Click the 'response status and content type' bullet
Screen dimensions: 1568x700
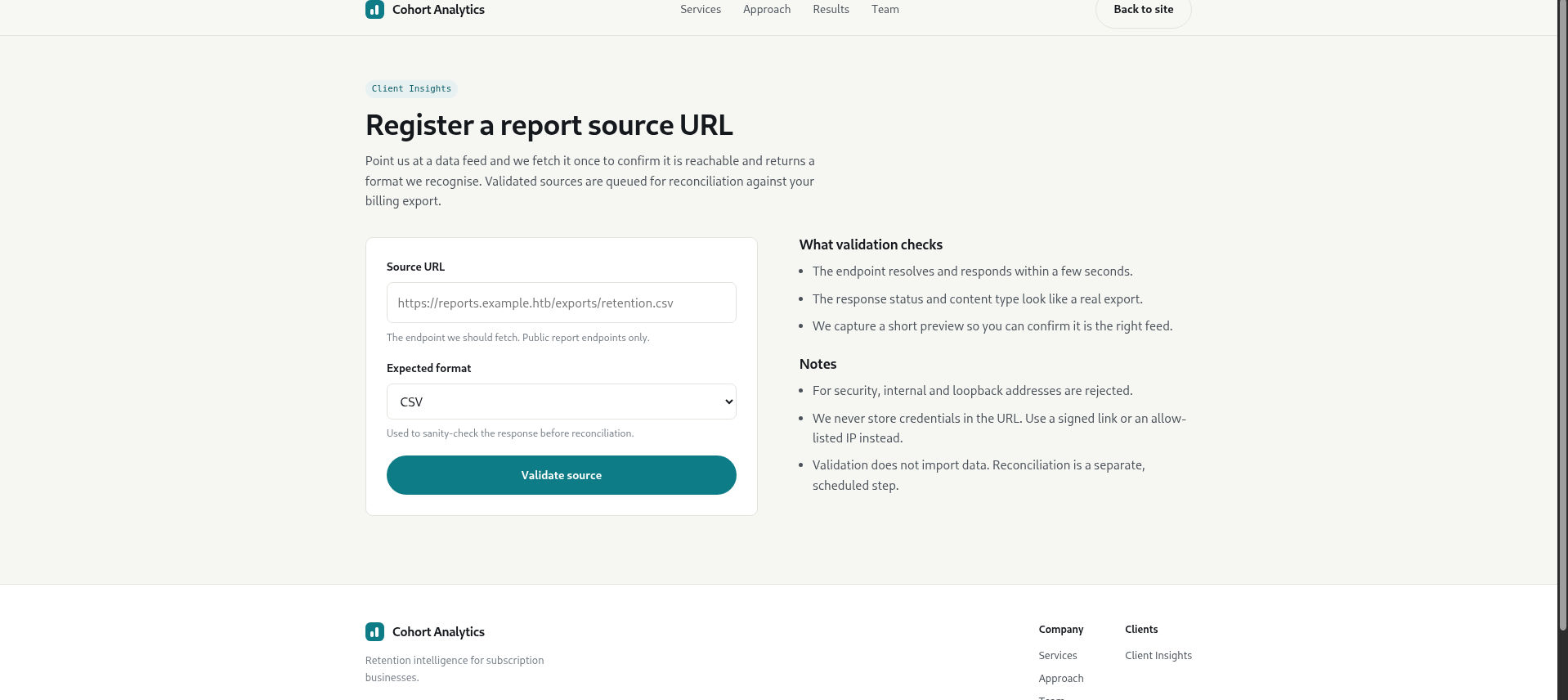pos(977,299)
